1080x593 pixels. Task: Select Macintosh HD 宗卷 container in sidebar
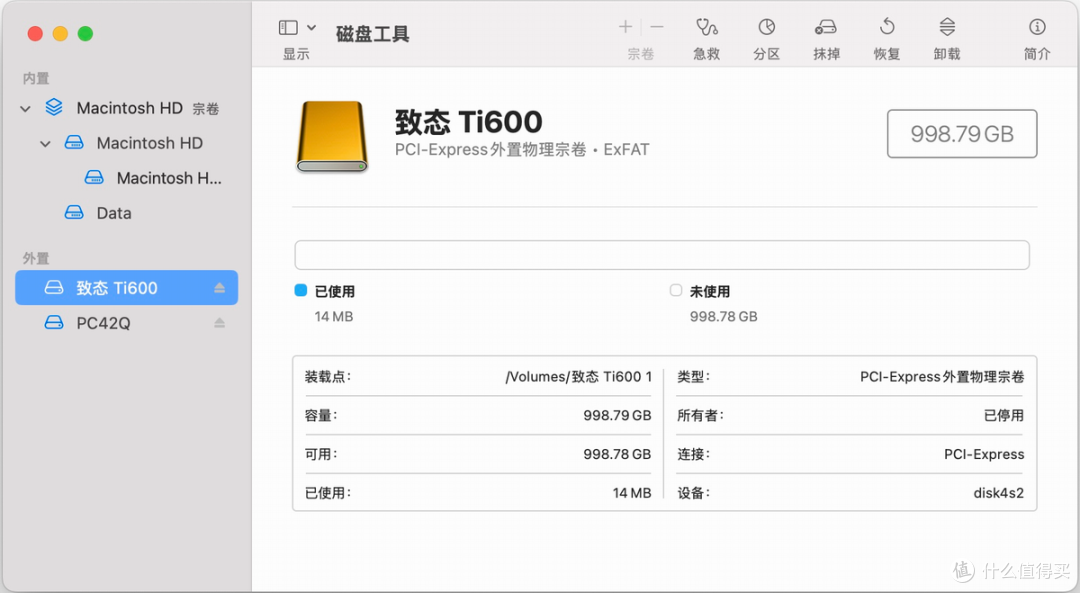127,108
